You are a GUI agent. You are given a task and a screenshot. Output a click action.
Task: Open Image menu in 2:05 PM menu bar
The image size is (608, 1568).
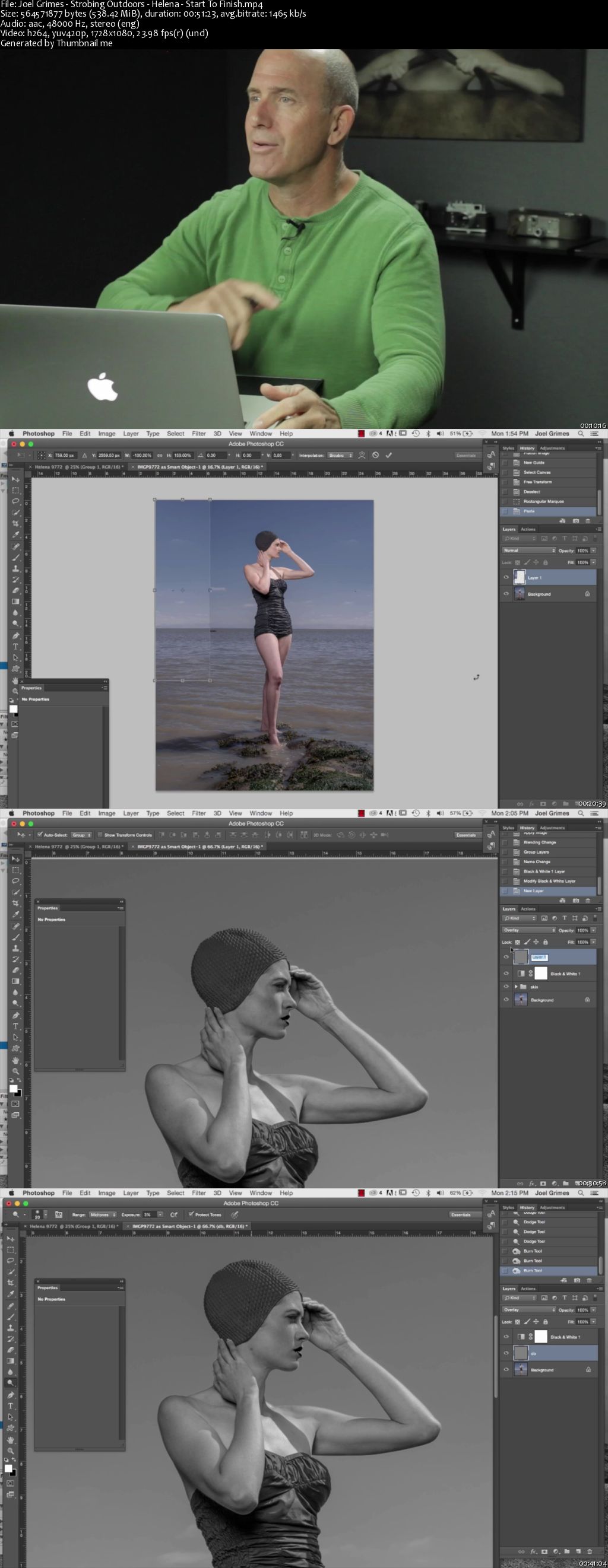[107, 813]
